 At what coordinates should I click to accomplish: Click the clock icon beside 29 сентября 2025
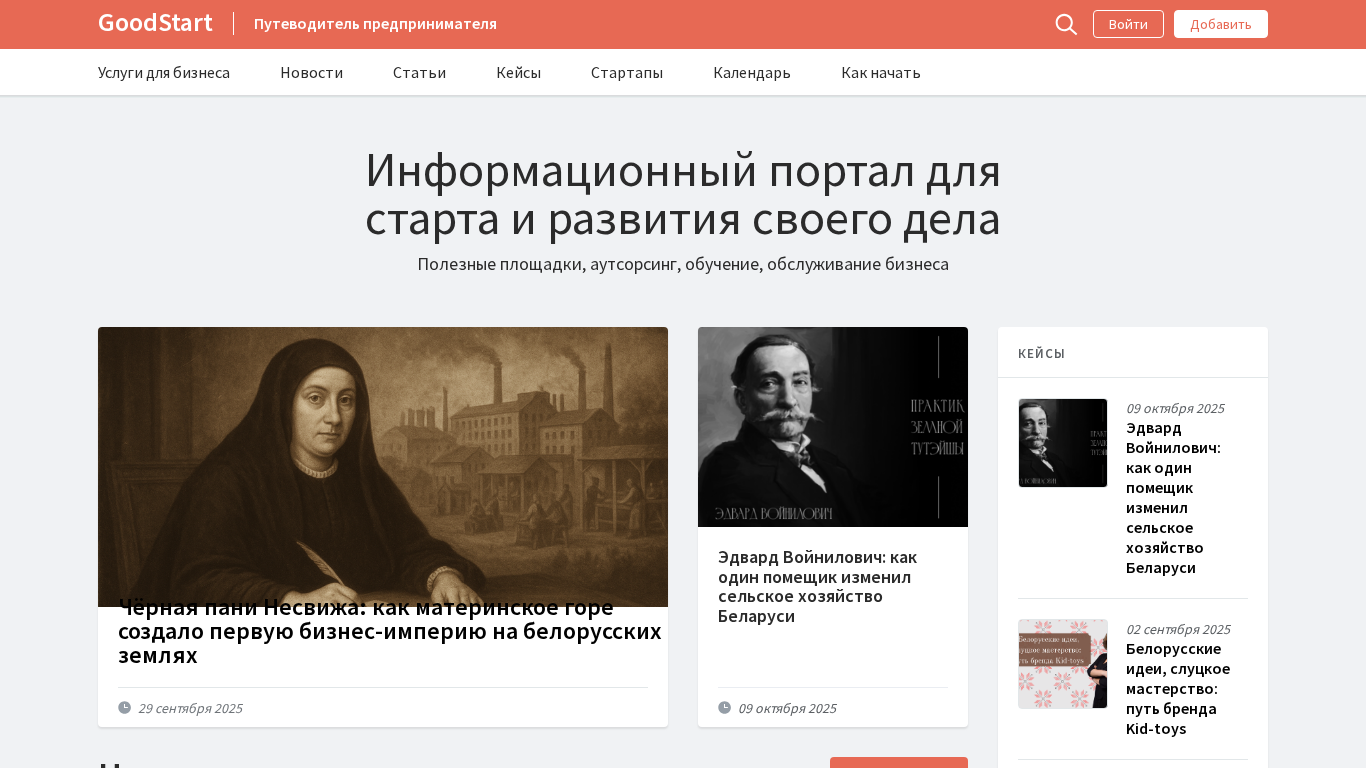coord(124,707)
